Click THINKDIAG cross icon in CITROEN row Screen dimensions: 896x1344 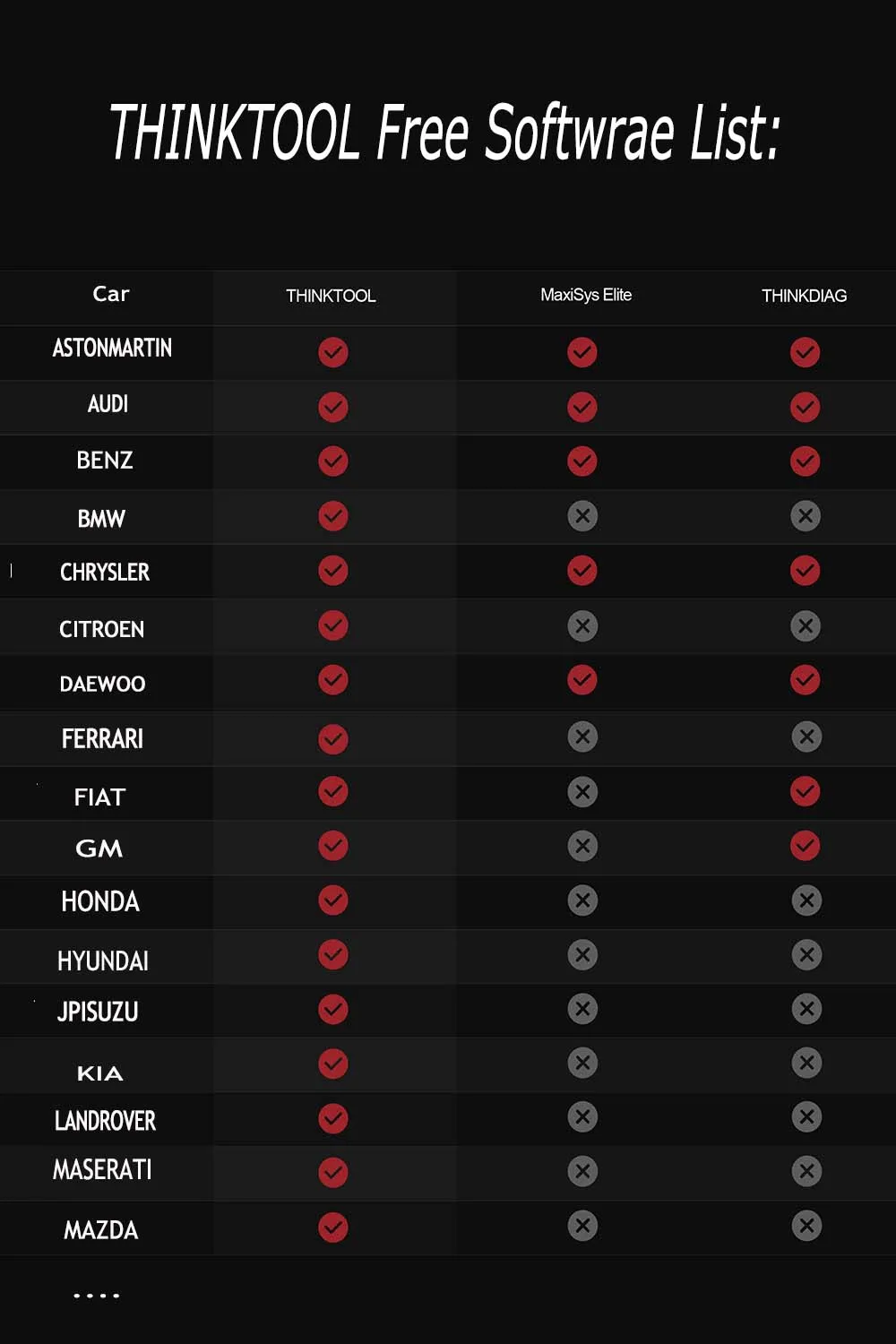click(805, 625)
